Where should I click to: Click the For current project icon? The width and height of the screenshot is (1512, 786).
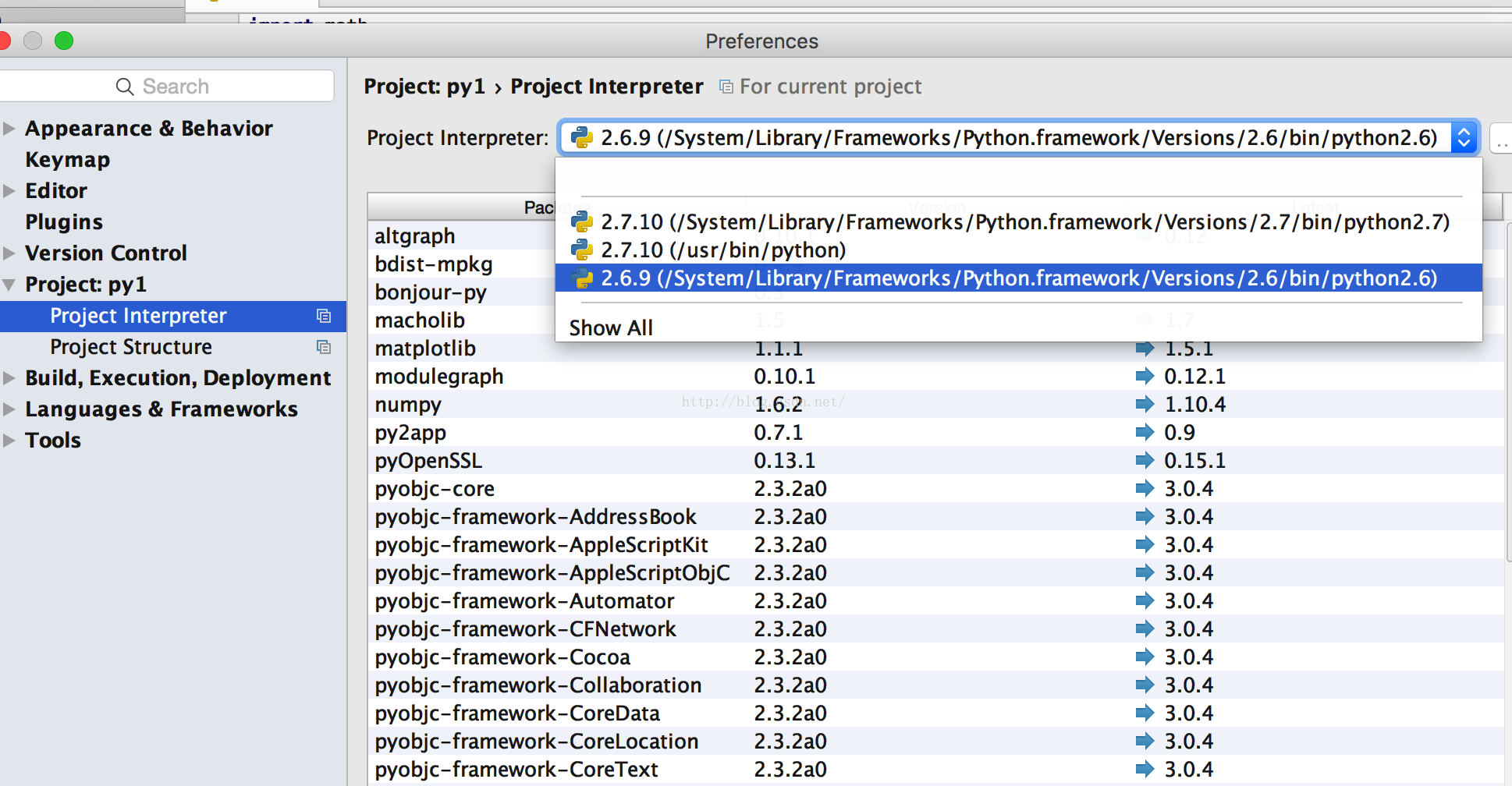click(726, 87)
